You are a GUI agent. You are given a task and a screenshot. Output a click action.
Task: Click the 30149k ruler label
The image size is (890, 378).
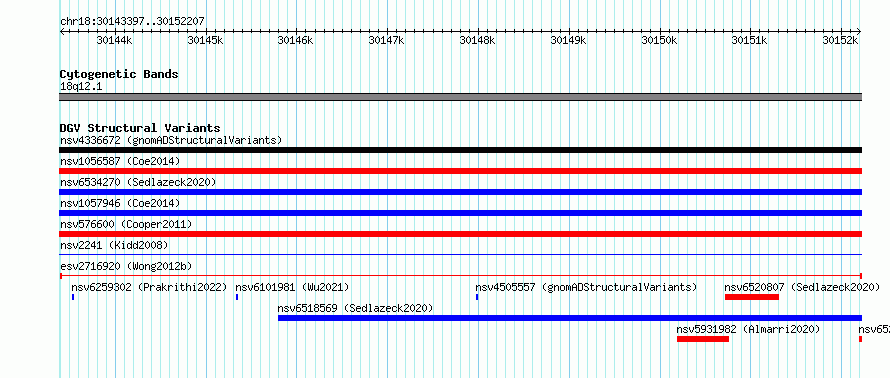569,40
